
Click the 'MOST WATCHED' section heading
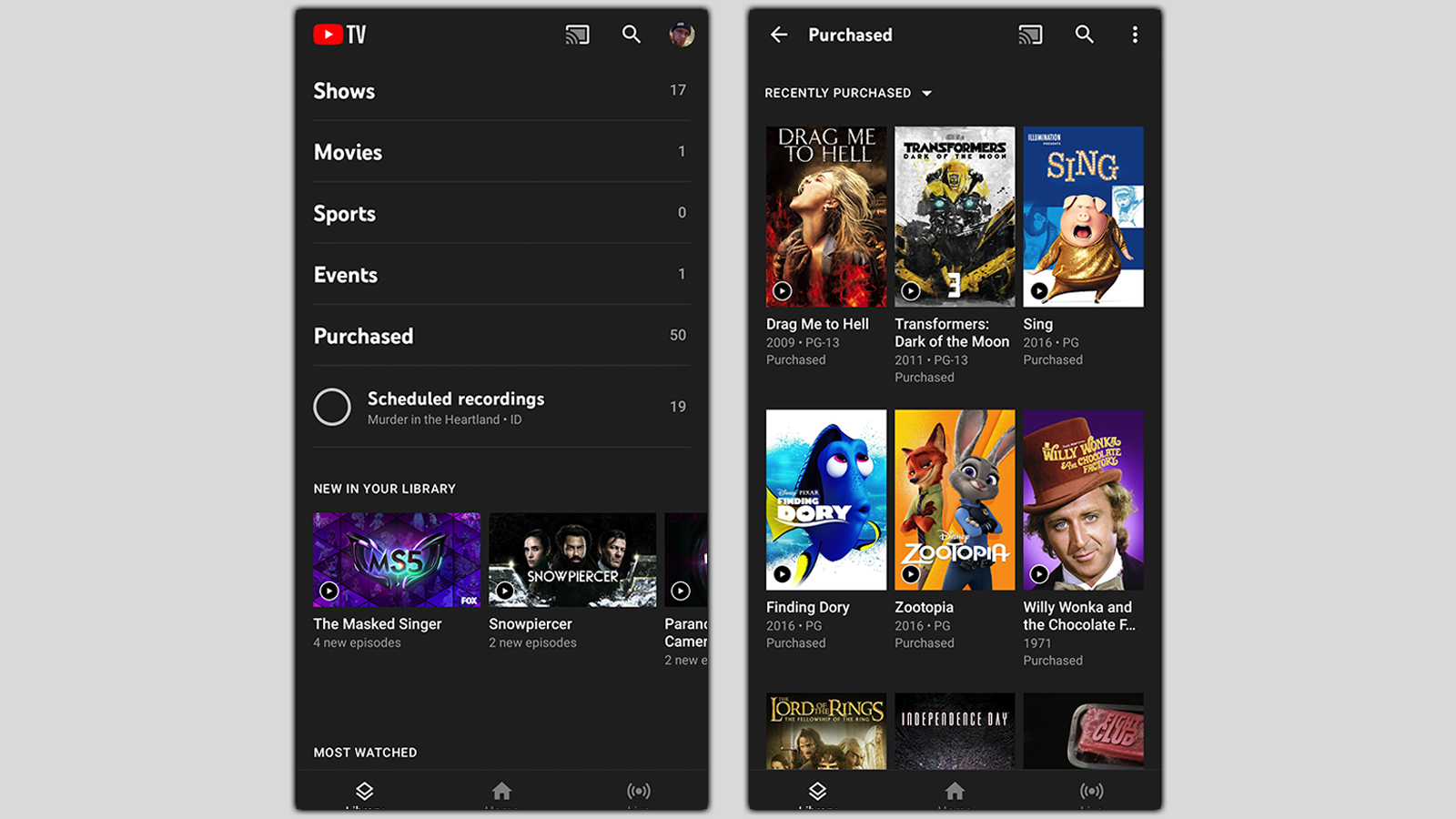pos(365,753)
